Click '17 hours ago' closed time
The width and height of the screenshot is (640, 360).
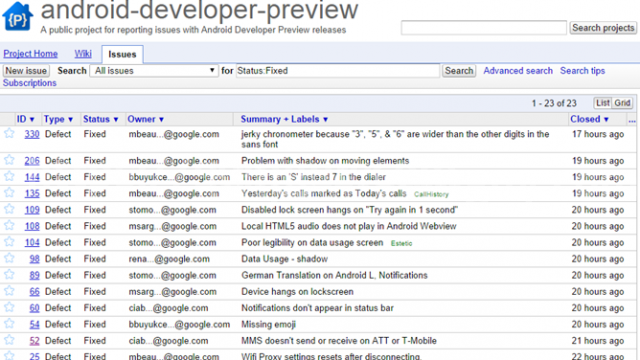598,134
